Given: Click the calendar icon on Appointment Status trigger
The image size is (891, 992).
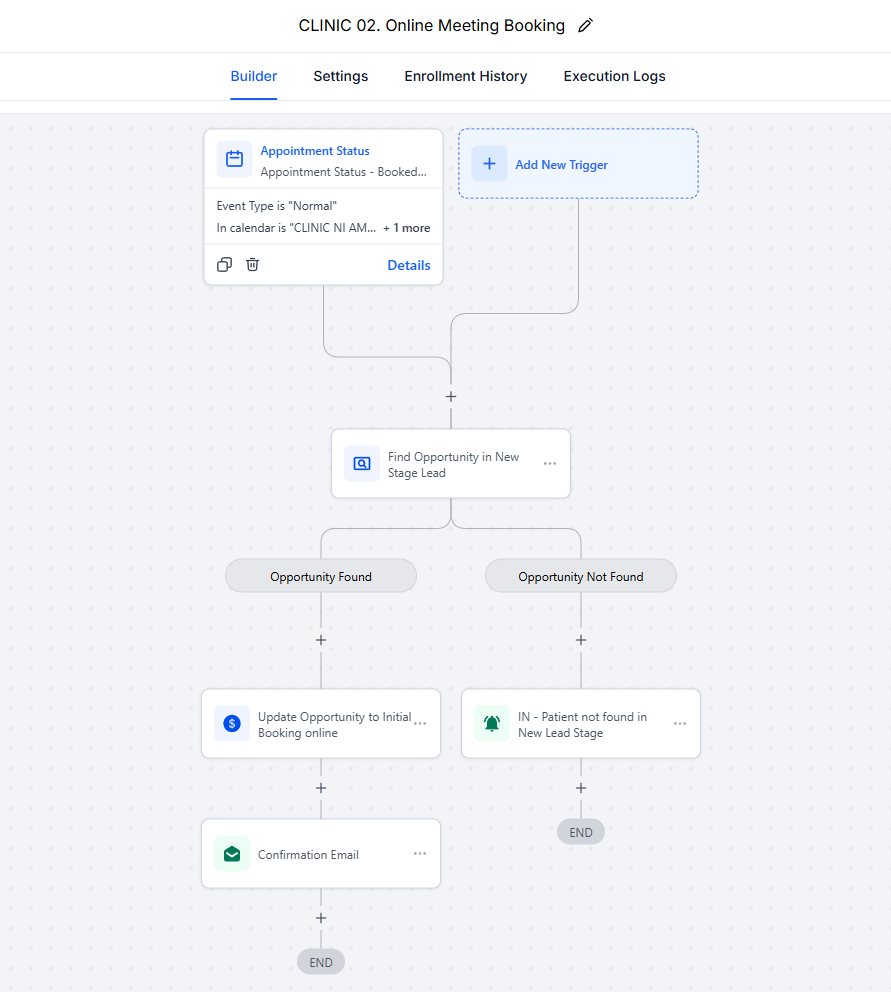Looking at the screenshot, I should [234, 159].
